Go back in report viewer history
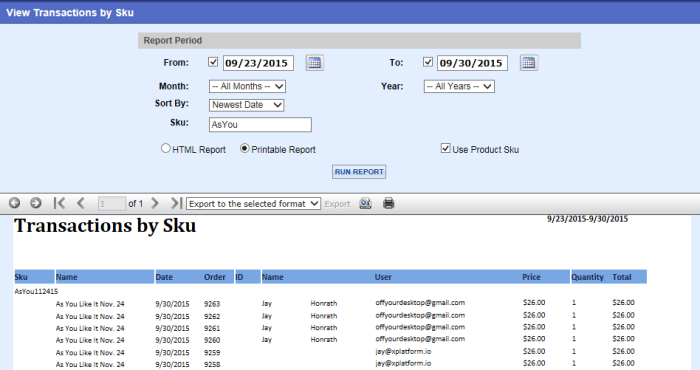Screen dimensions: 700x370 pos(14,203)
